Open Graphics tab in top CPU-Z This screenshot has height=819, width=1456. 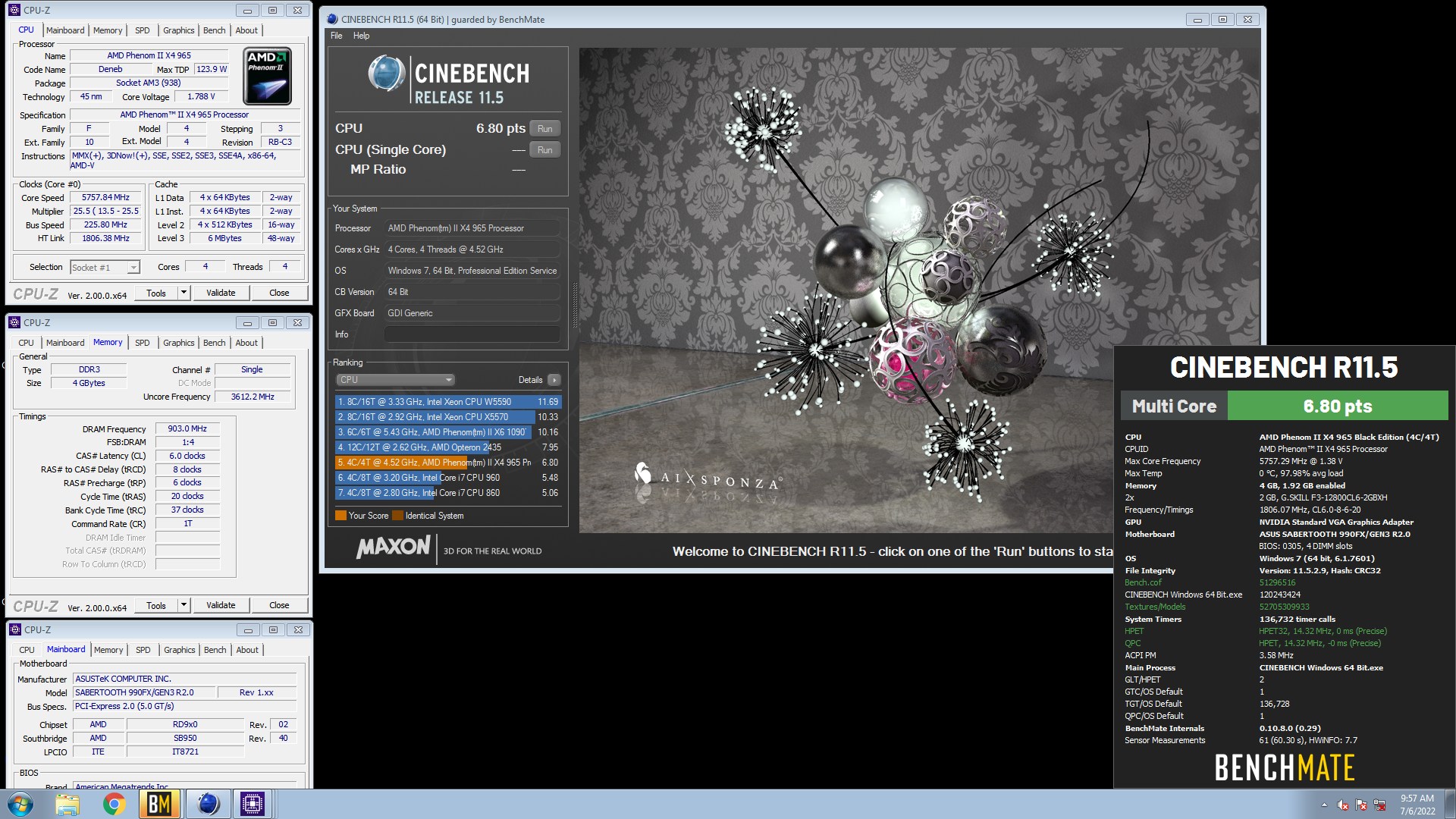point(179,30)
